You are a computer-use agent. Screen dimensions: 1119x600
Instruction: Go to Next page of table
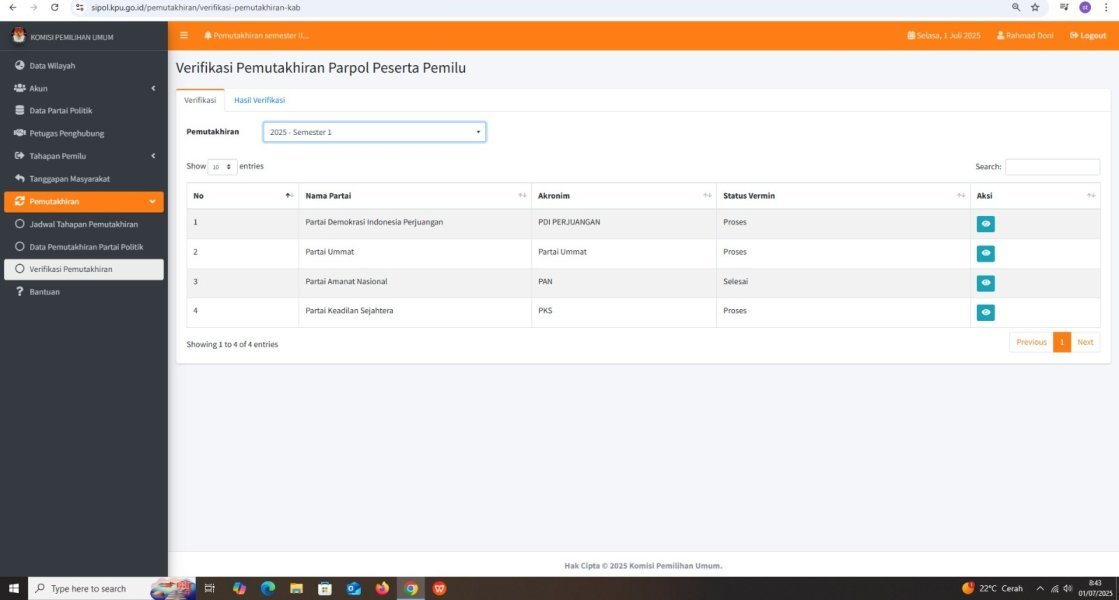coord(1085,342)
